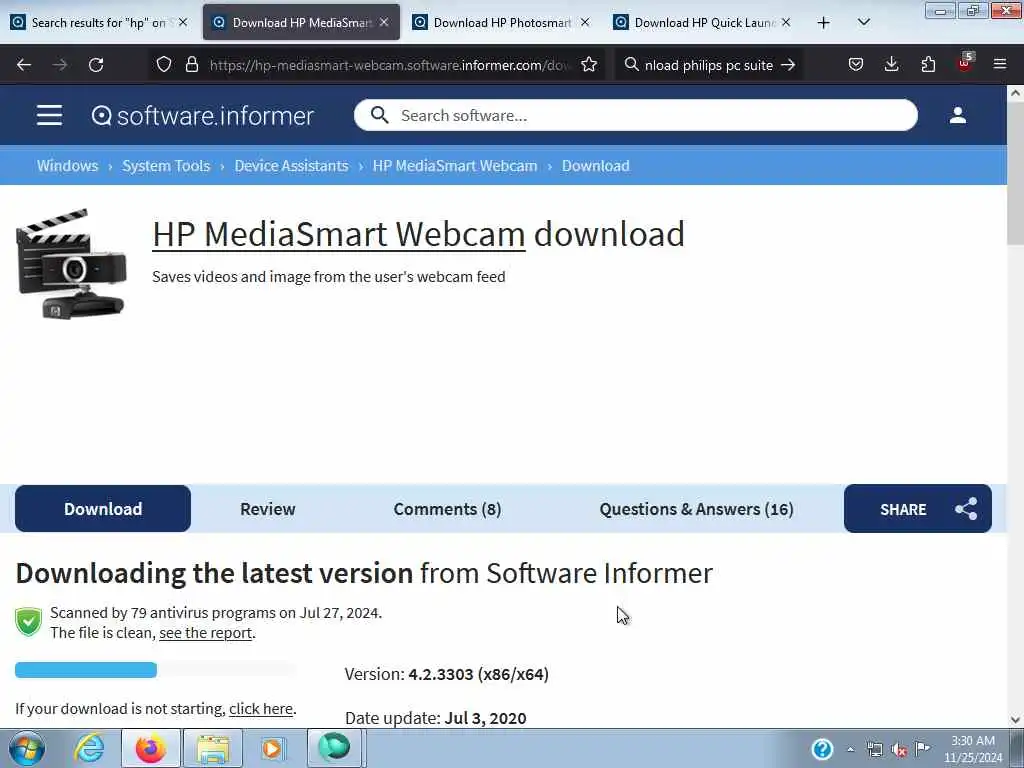Screen dimensions: 1024x768
Task: Open the Firefox extensions puzzle icon
Action: point(928,65)
